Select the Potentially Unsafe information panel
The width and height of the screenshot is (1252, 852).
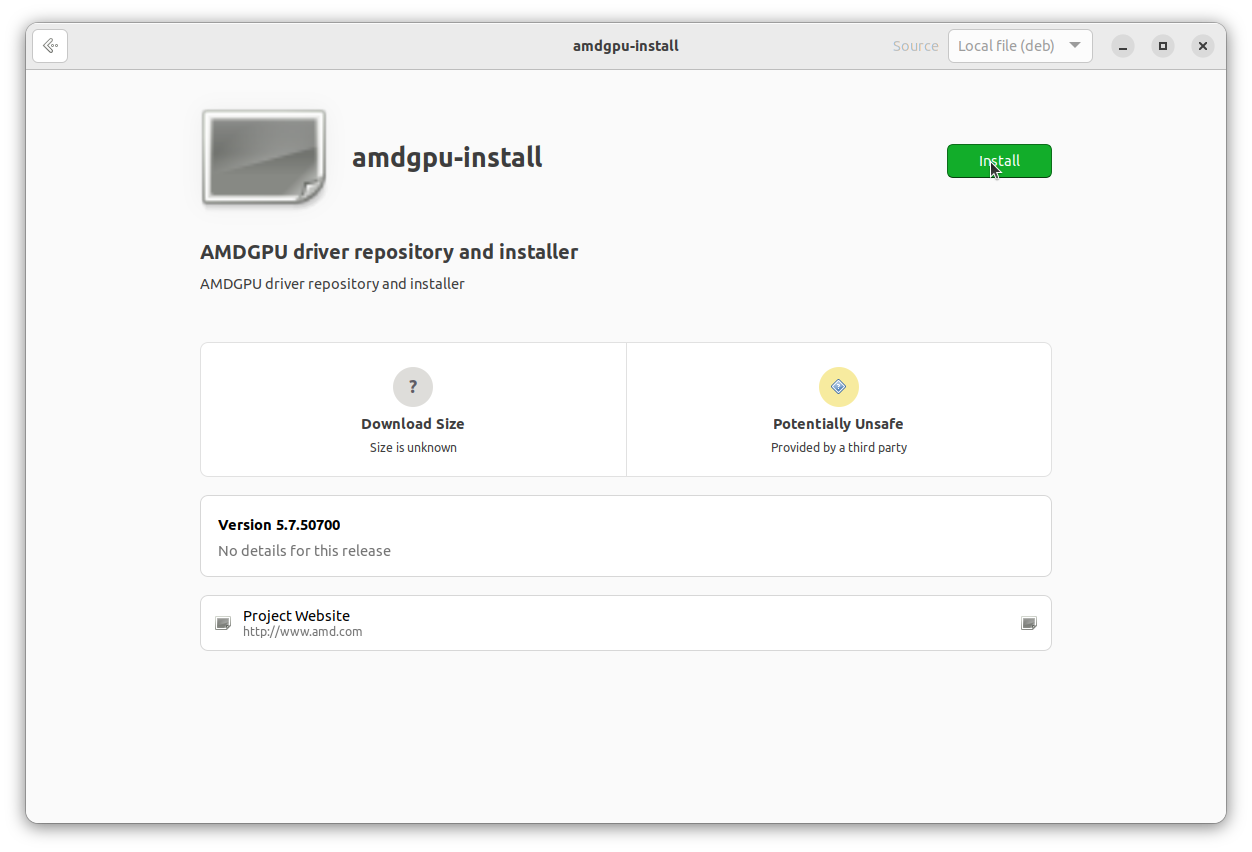point(838,409)
